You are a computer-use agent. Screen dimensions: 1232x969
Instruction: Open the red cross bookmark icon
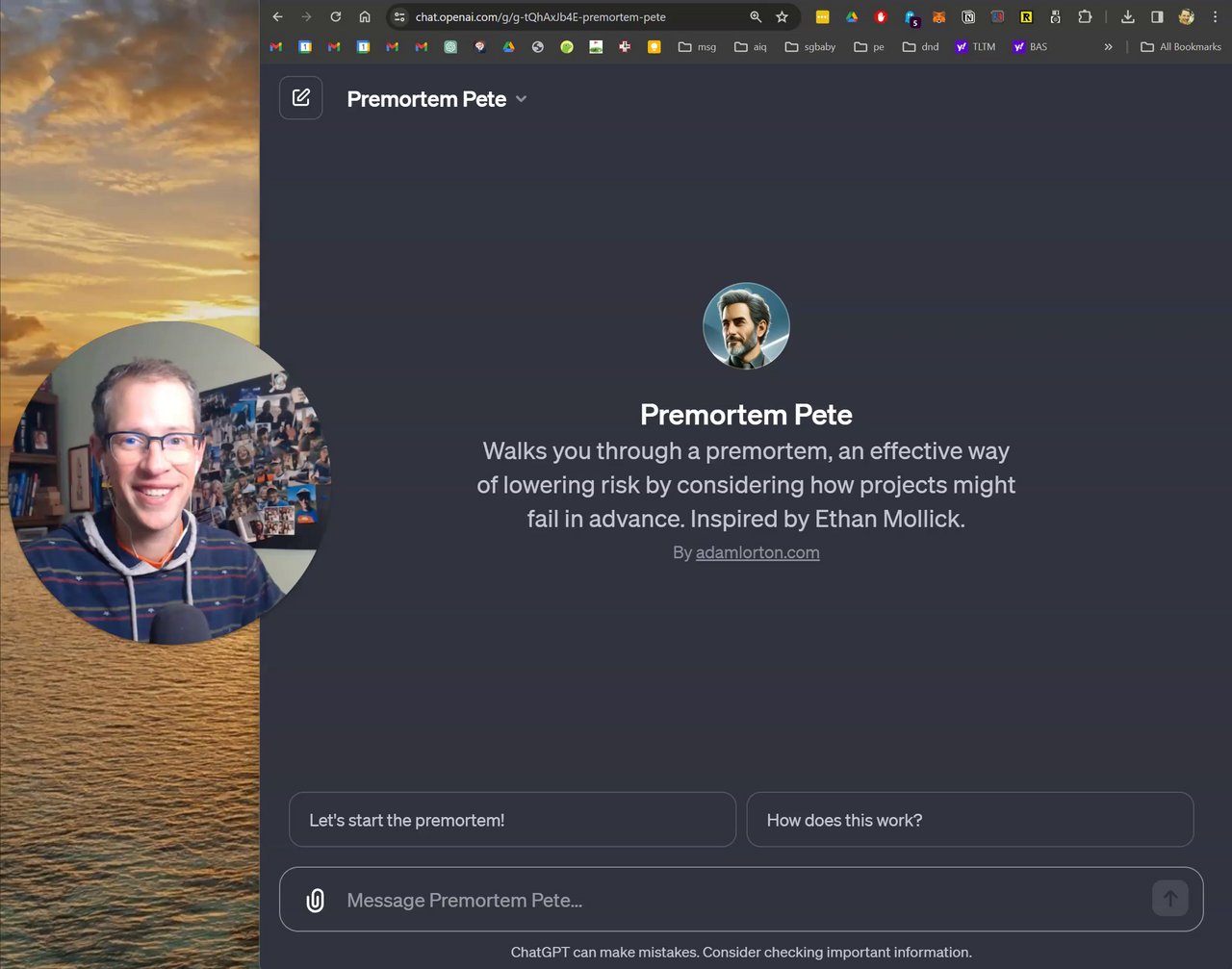click(x=625, y=46)
